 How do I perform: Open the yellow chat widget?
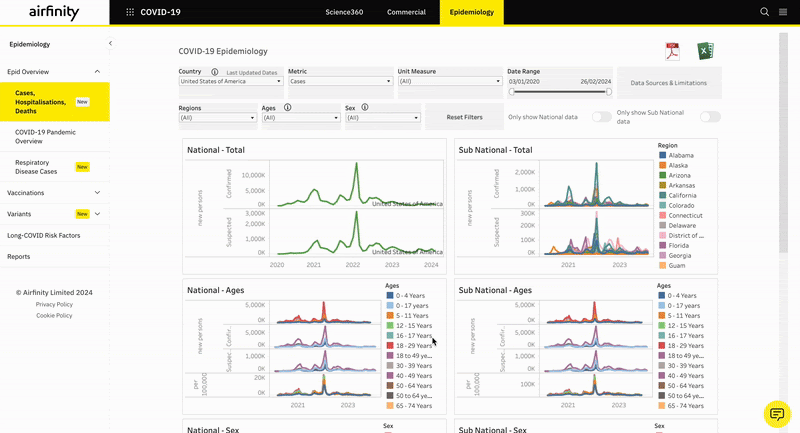pos(776,413)
